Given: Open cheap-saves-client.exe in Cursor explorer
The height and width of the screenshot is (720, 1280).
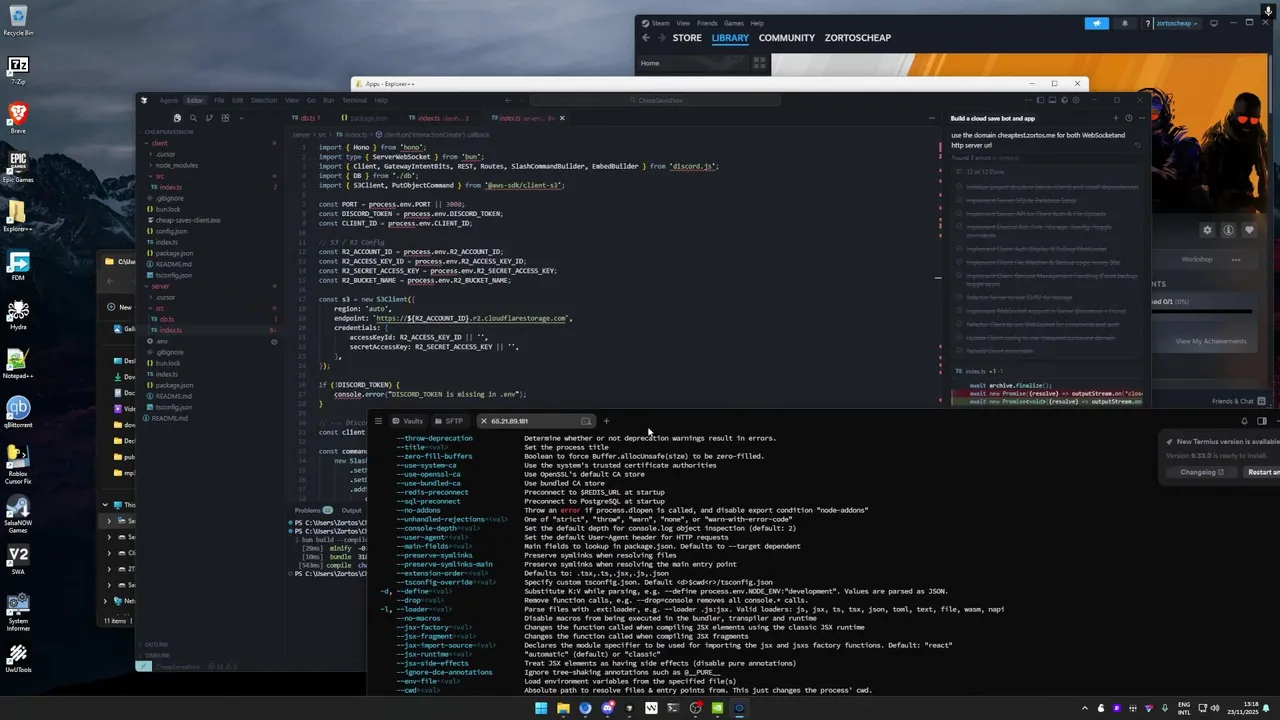Looking at the screenshot, I should 187,220.
